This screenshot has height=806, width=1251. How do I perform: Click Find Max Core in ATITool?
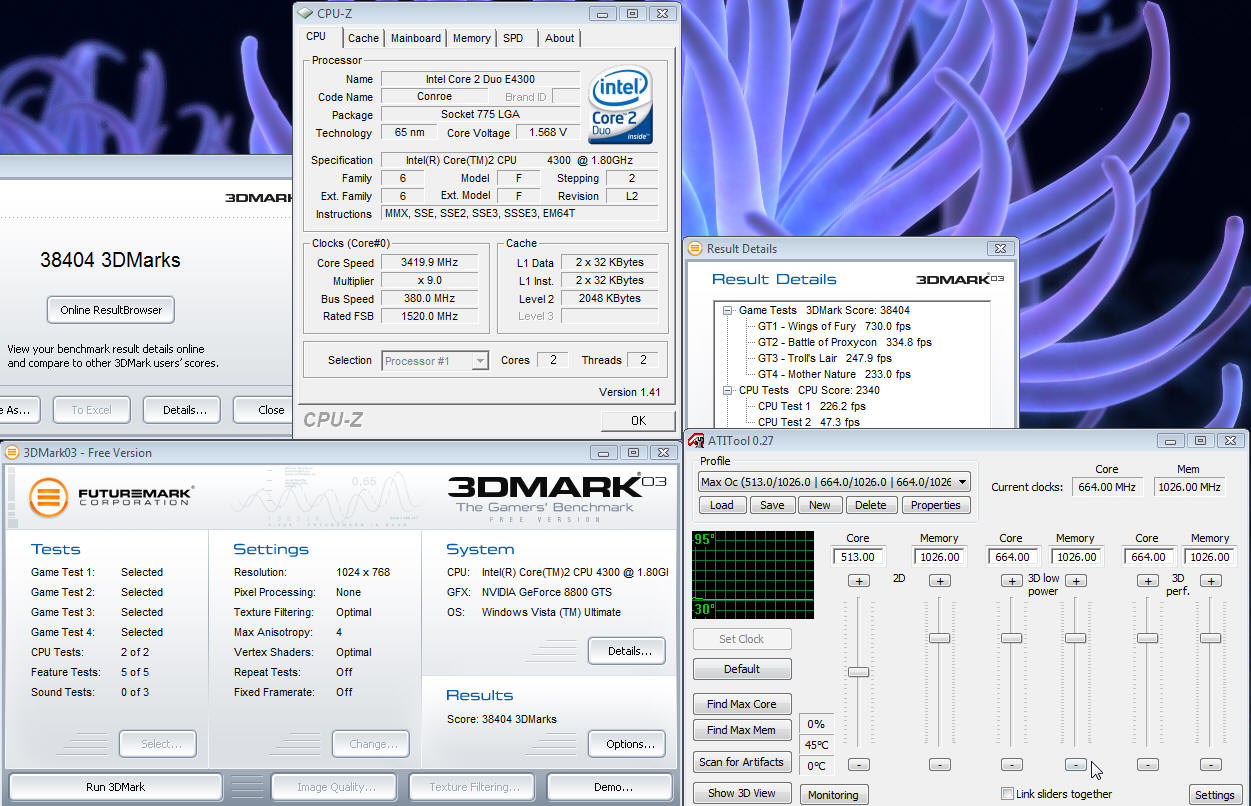(x=742, y=704)
